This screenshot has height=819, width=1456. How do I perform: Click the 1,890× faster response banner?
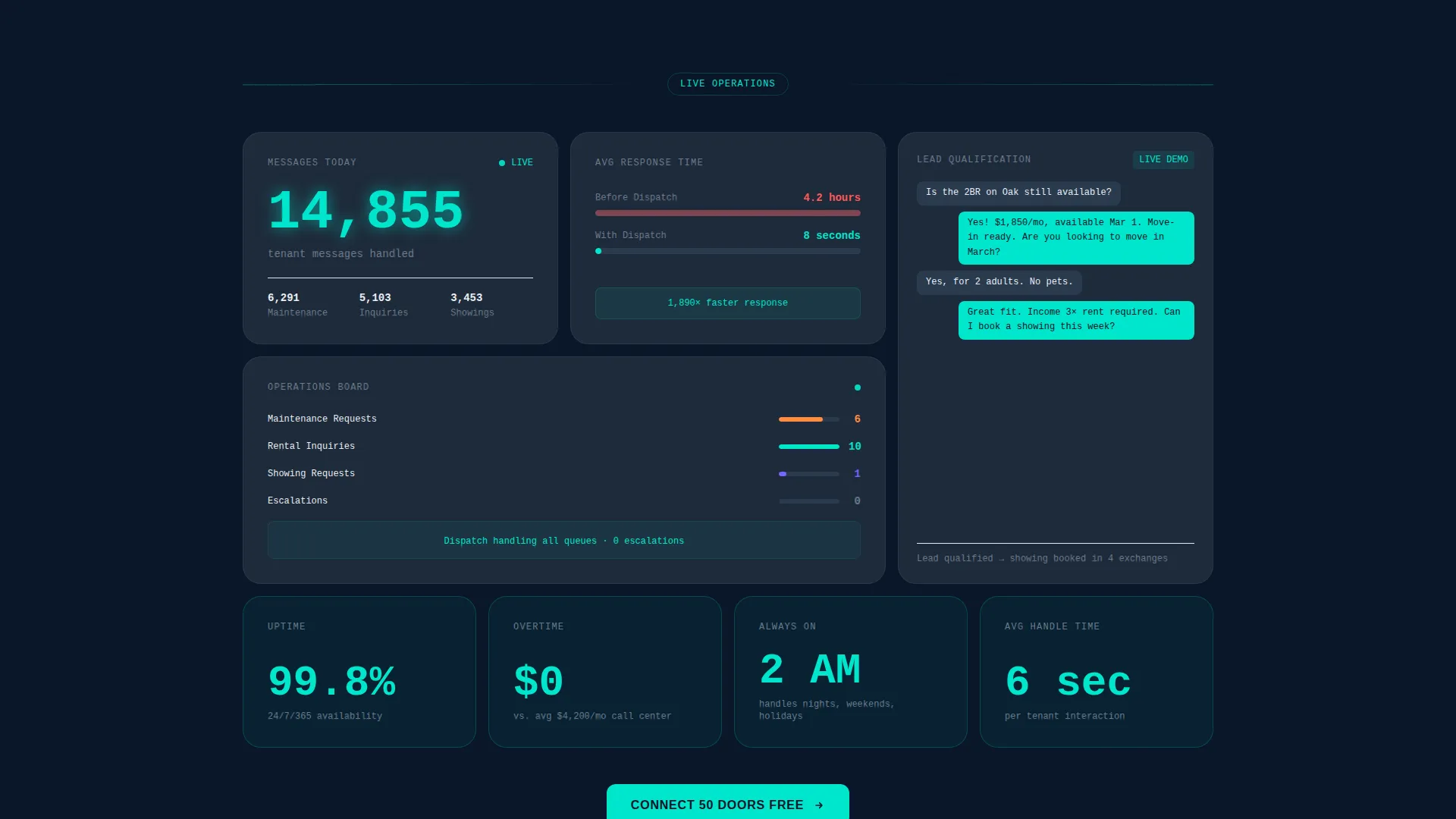point(727,303)
